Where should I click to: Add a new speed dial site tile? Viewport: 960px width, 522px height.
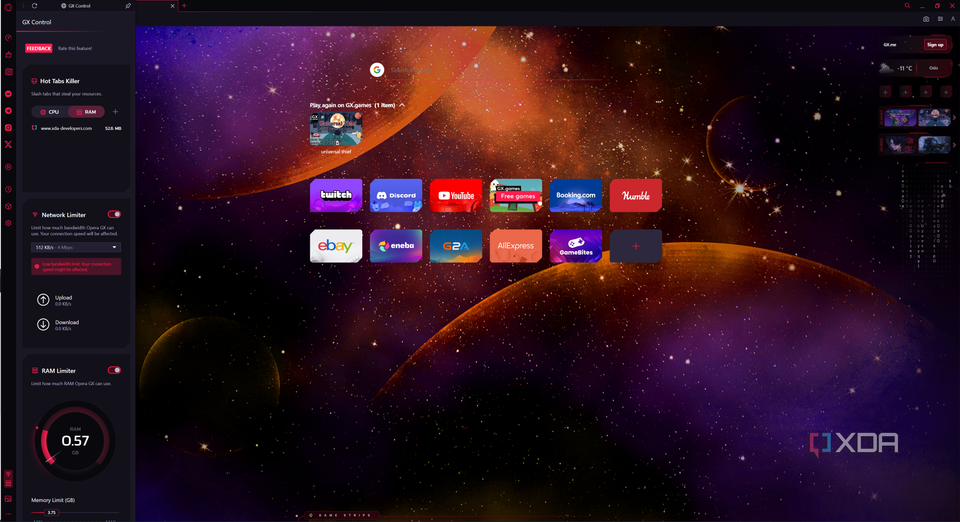636,246
